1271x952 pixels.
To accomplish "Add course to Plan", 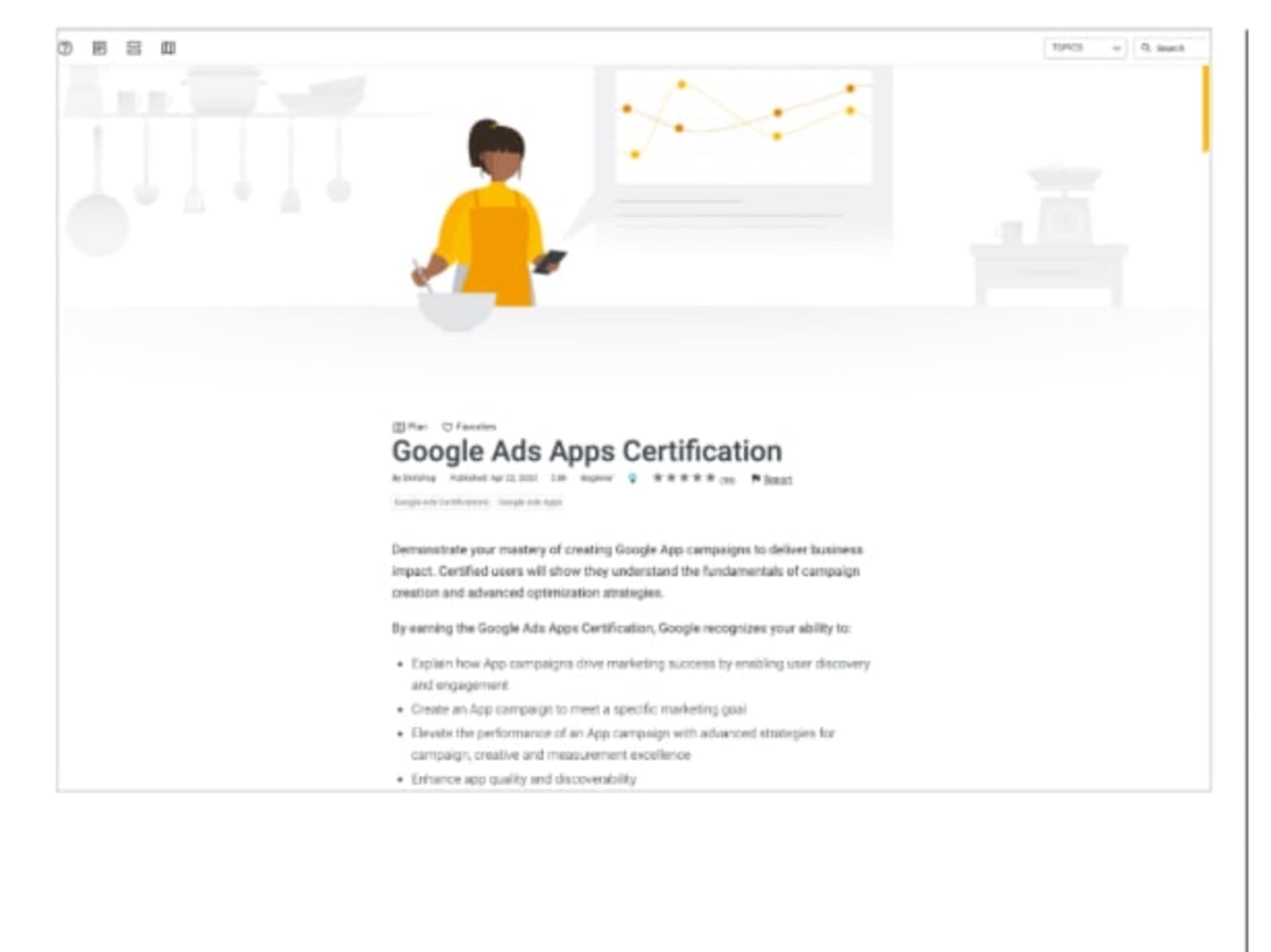I will click(410, 427).
